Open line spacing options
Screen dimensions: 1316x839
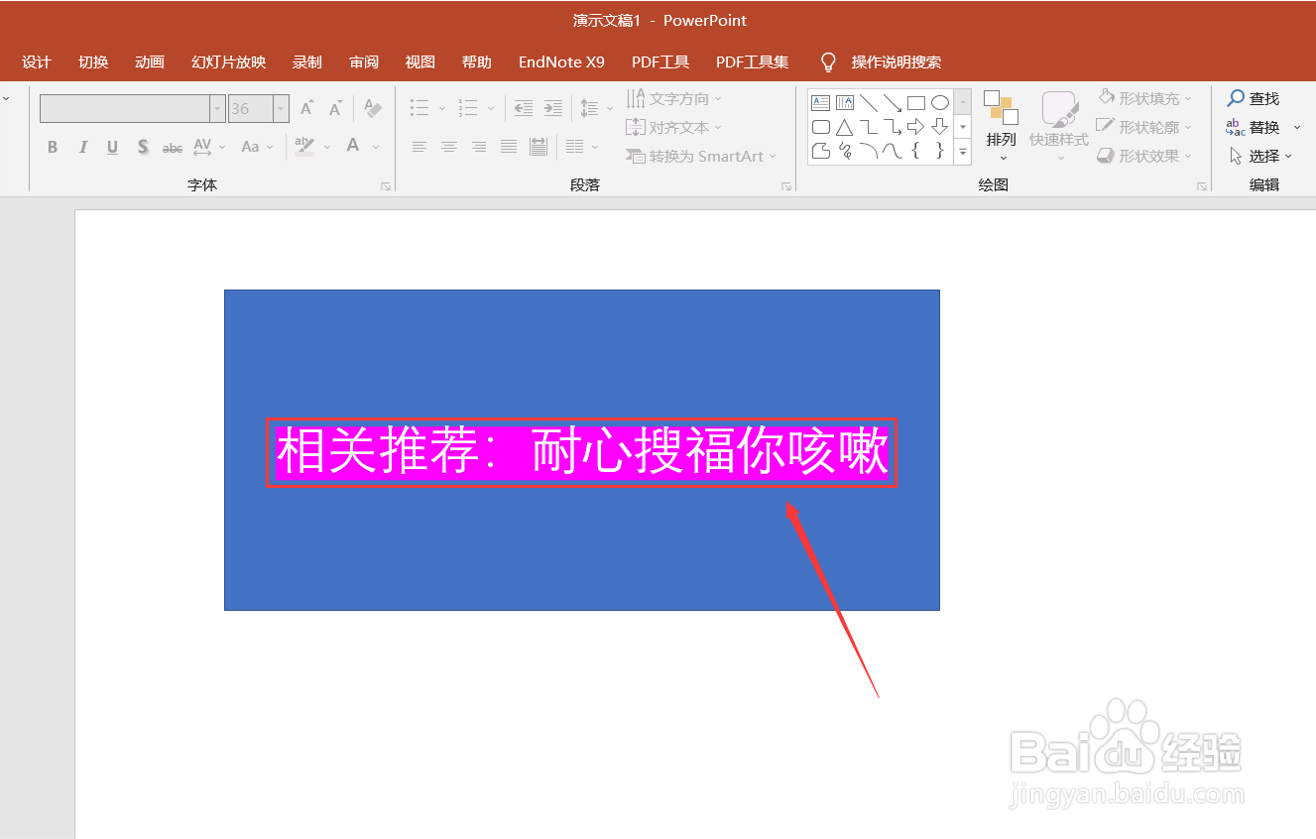click(x=596, y=108)
